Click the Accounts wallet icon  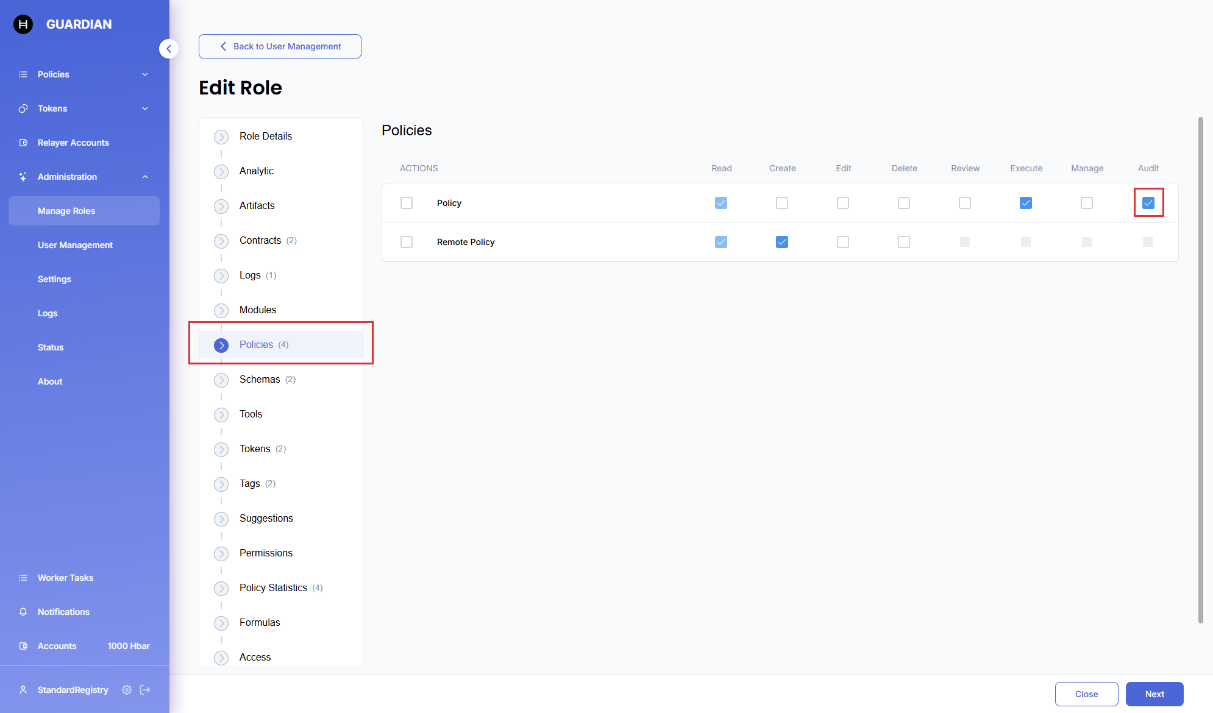coord(23,646)
